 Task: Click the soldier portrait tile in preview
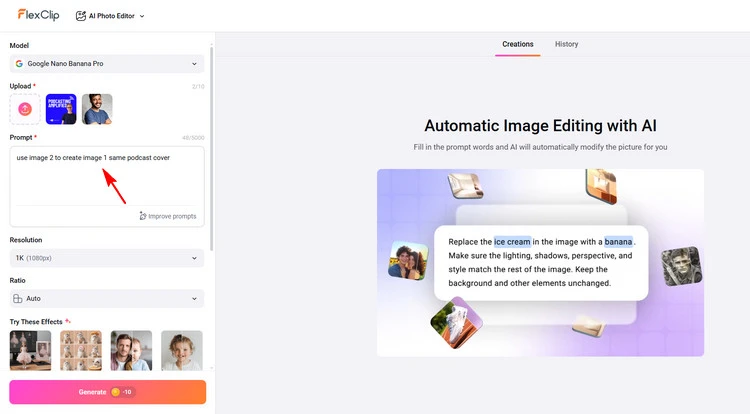(682, 266)
